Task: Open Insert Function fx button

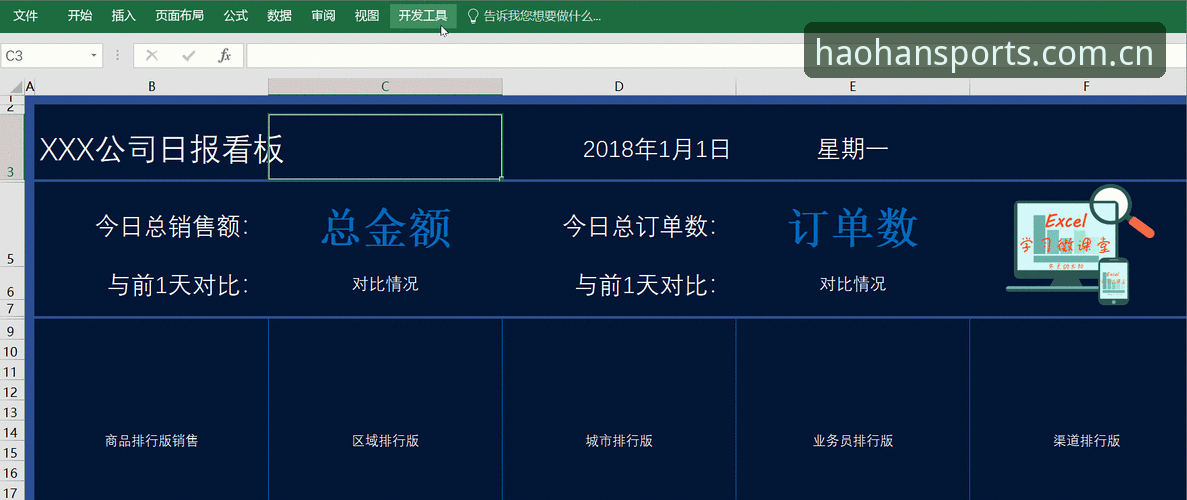Action: pyautogui.click(x=225, y=55)
